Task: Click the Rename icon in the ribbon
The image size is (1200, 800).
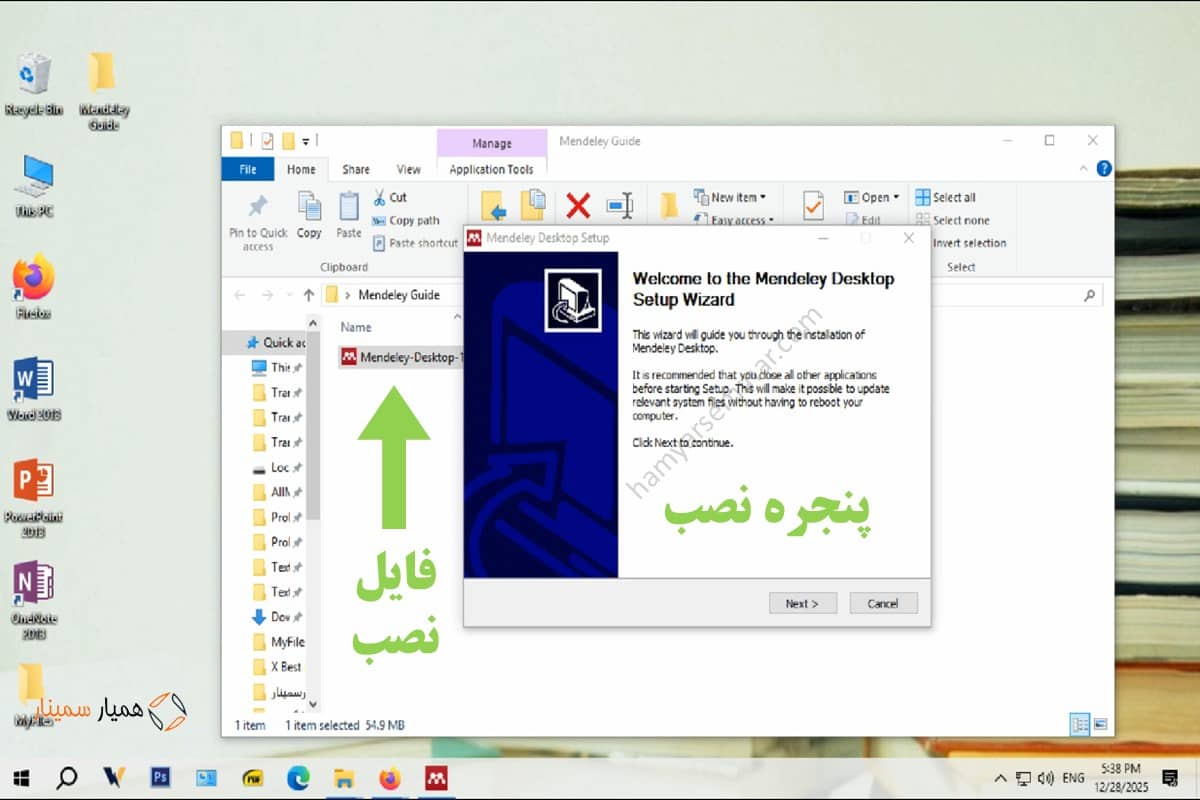Action: coord(620,206)
